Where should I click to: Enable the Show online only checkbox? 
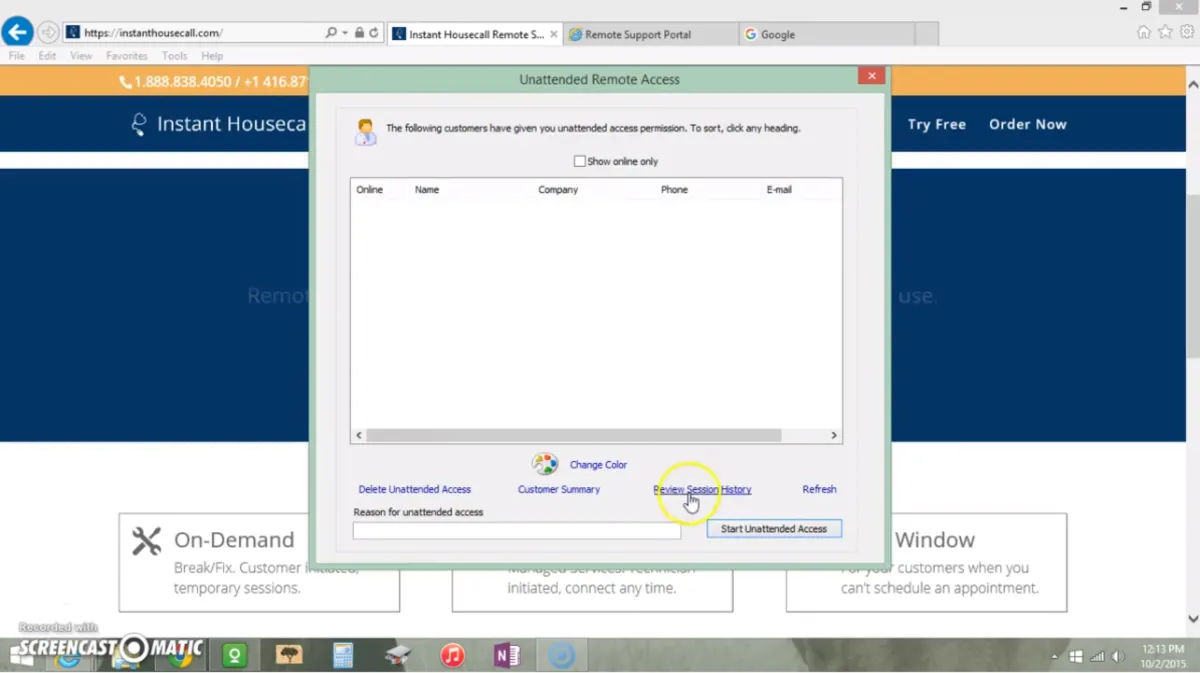[x=579, y=161]
